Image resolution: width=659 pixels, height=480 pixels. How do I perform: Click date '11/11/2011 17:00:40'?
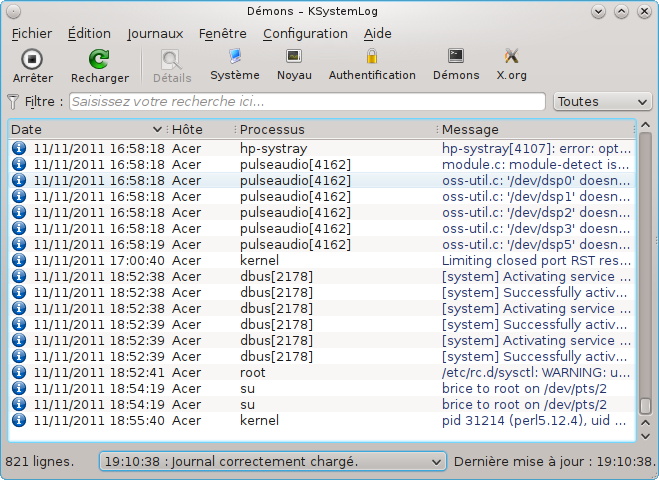(99, 260)
